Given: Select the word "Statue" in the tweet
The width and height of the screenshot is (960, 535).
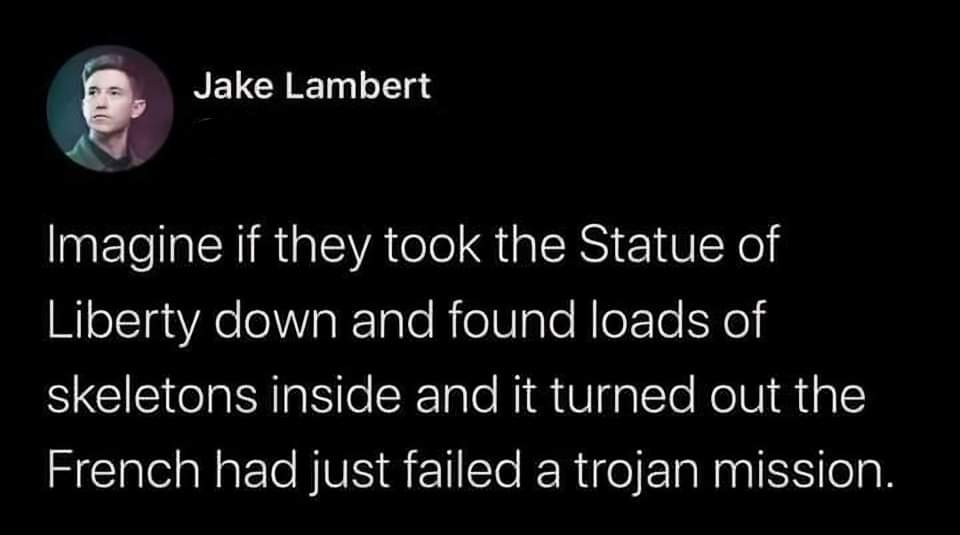Looking at the screenshot, I should point(643,243).
